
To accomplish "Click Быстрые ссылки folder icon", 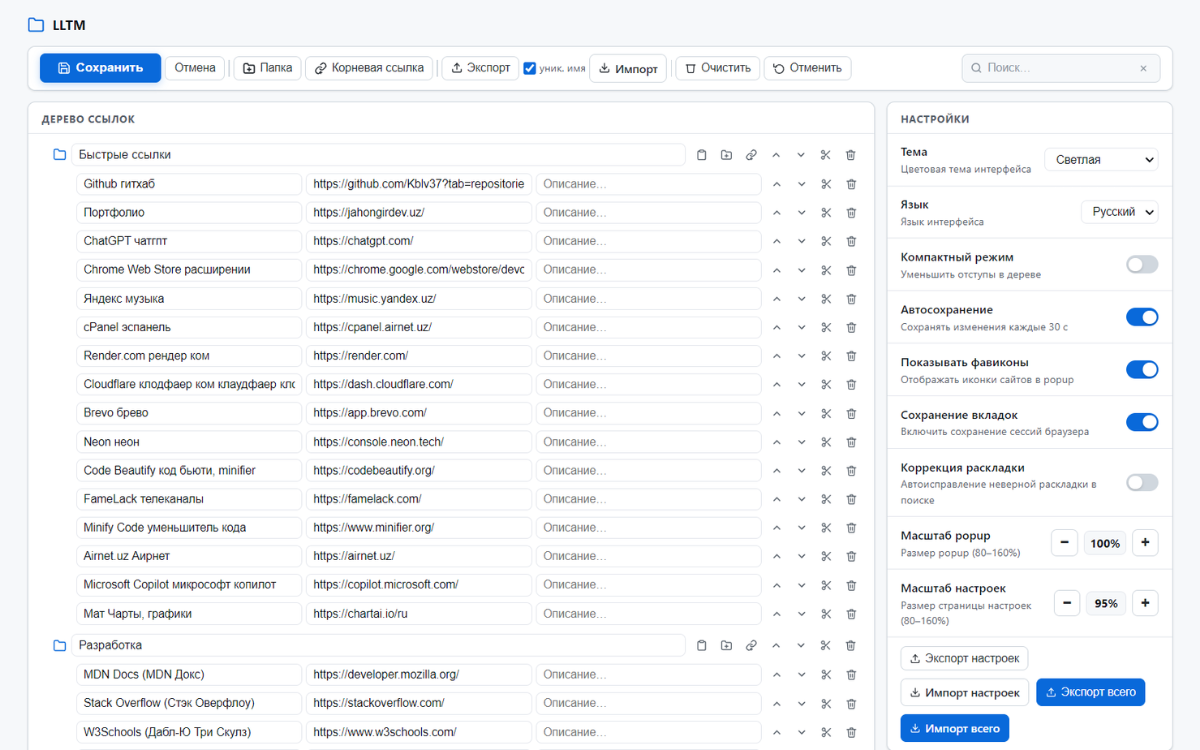I will point(60,155).
